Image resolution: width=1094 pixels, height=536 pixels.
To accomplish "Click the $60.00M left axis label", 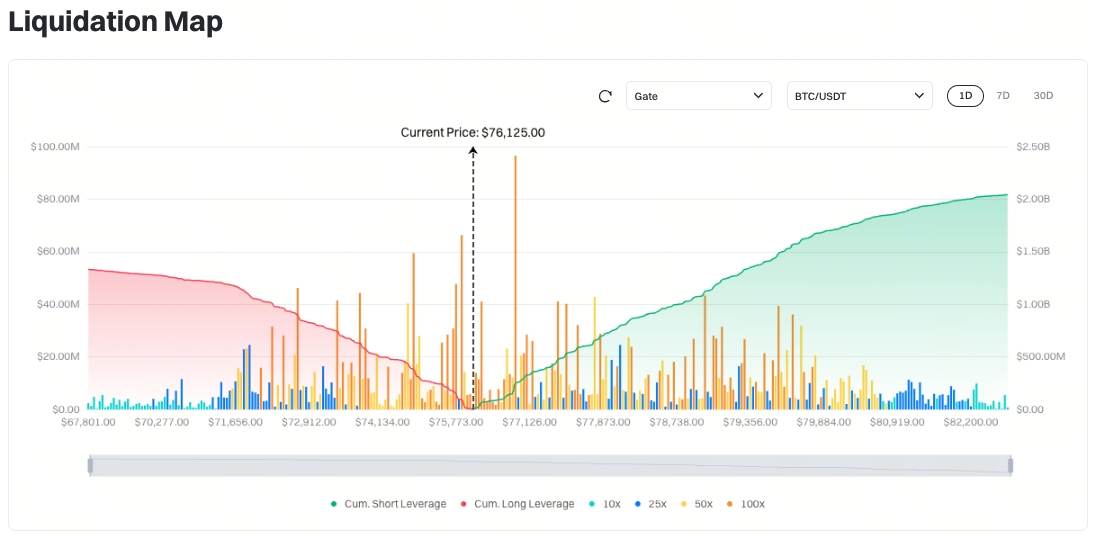I will click(x=58, y=252).
